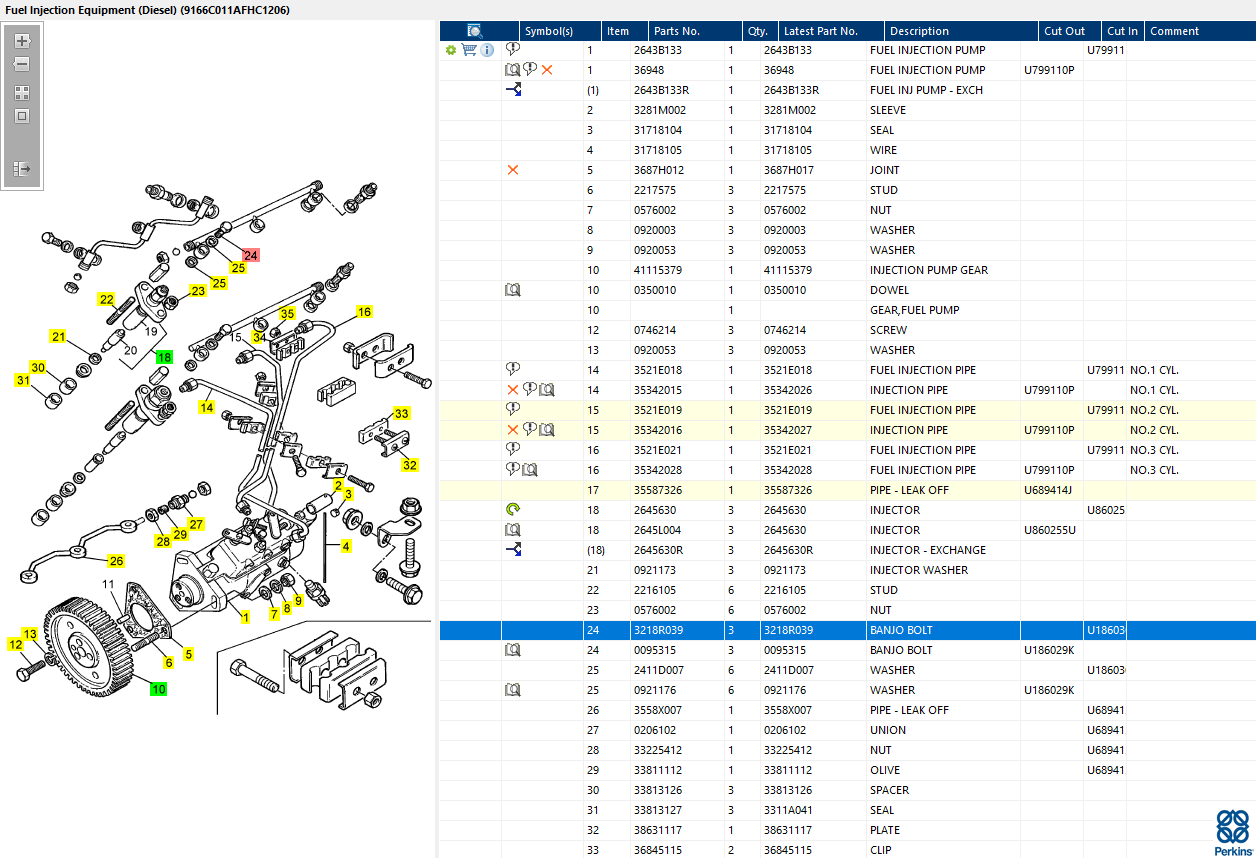The image size is (1256, 858).
Task: Click latest part number 3311A041
Action: coord(787,810)
